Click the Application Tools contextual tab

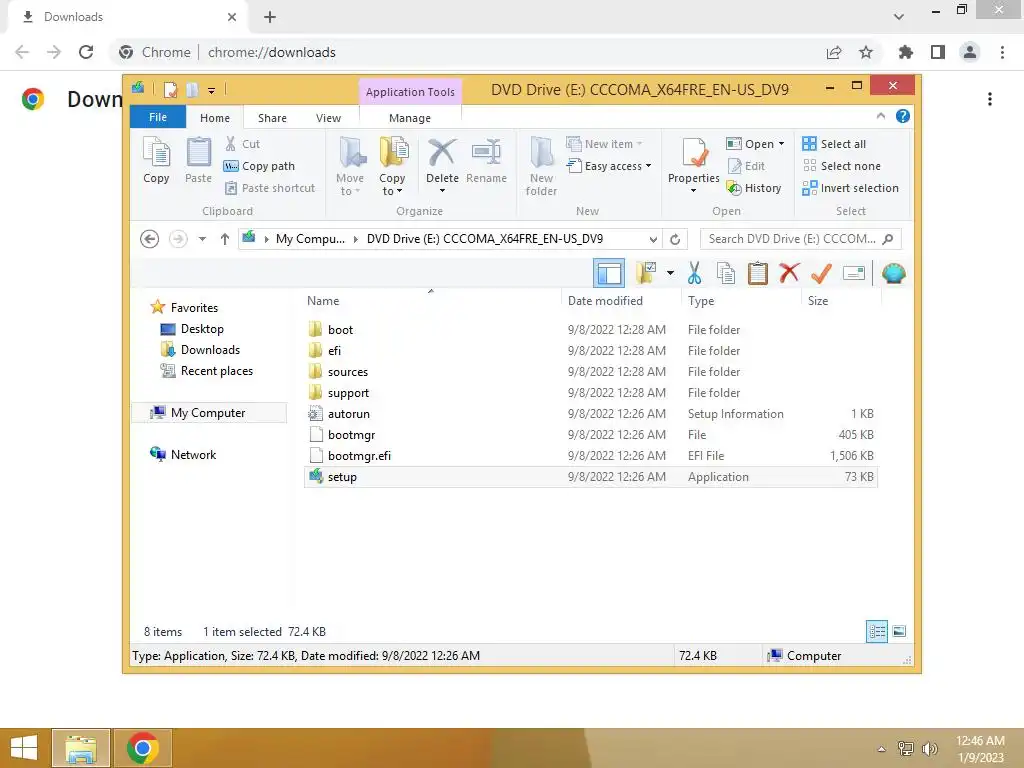[x=410, y=92]
